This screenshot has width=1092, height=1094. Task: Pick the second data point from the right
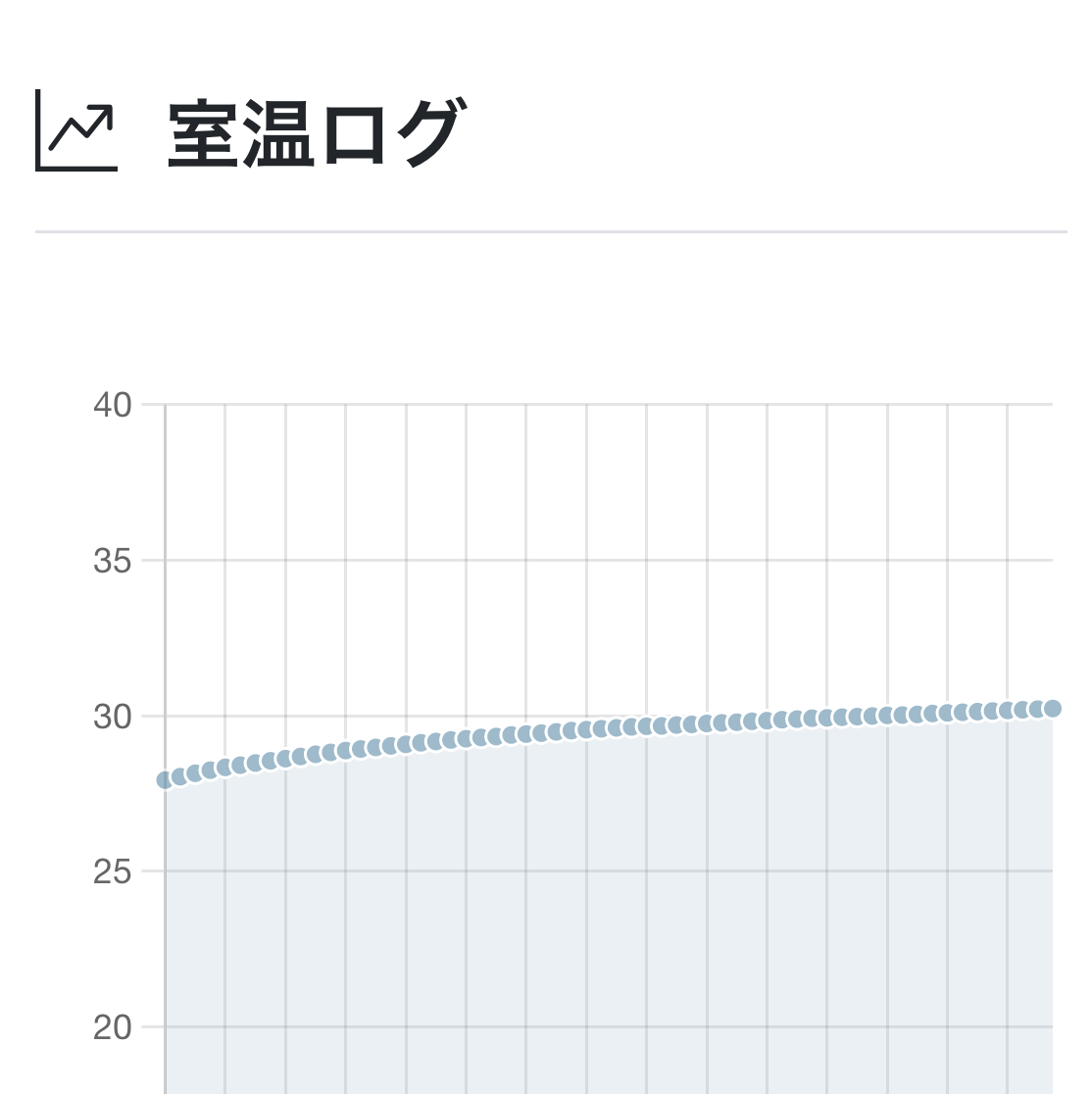pyautogui.click(x=1037, y=710)
